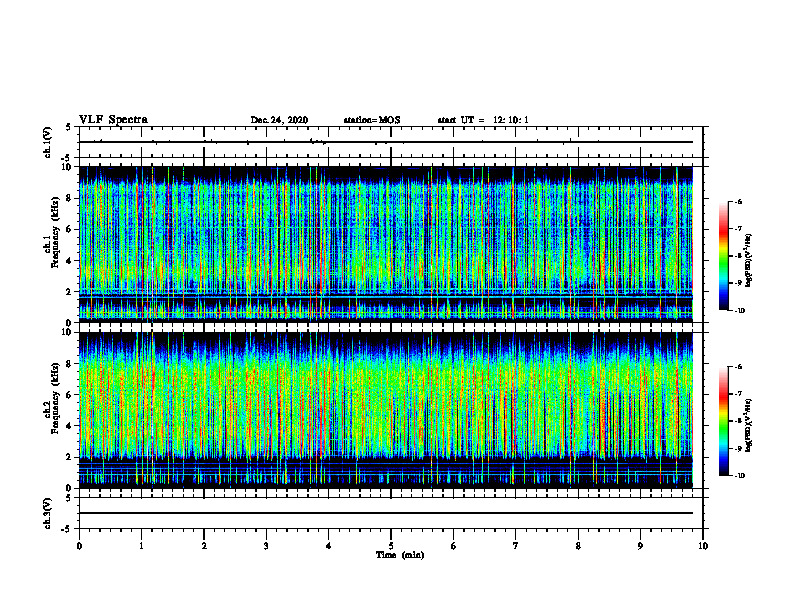Click the "0" time axis tick label

click(x=79, y=546)
